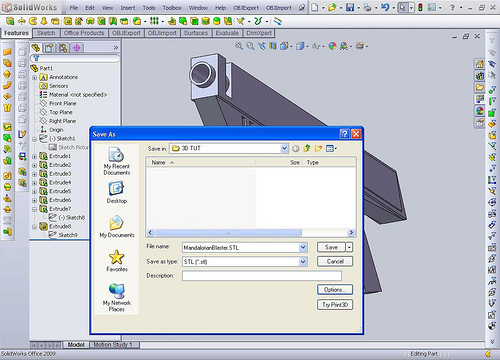Image resolution: width=500 pixels, height=360 pixels.
Task: Collapse the Extrude7 feature node
Action: pyautogui.click(x=35, y=209)
